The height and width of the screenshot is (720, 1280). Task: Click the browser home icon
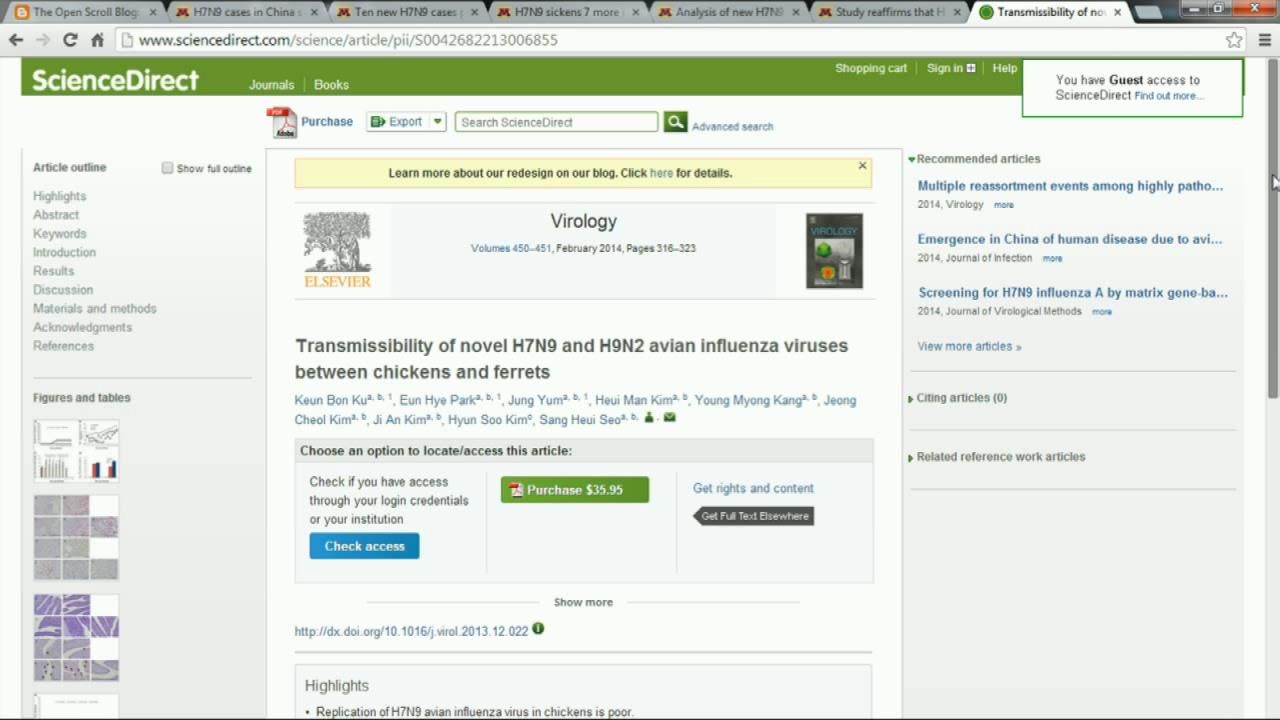coord(97,40)
